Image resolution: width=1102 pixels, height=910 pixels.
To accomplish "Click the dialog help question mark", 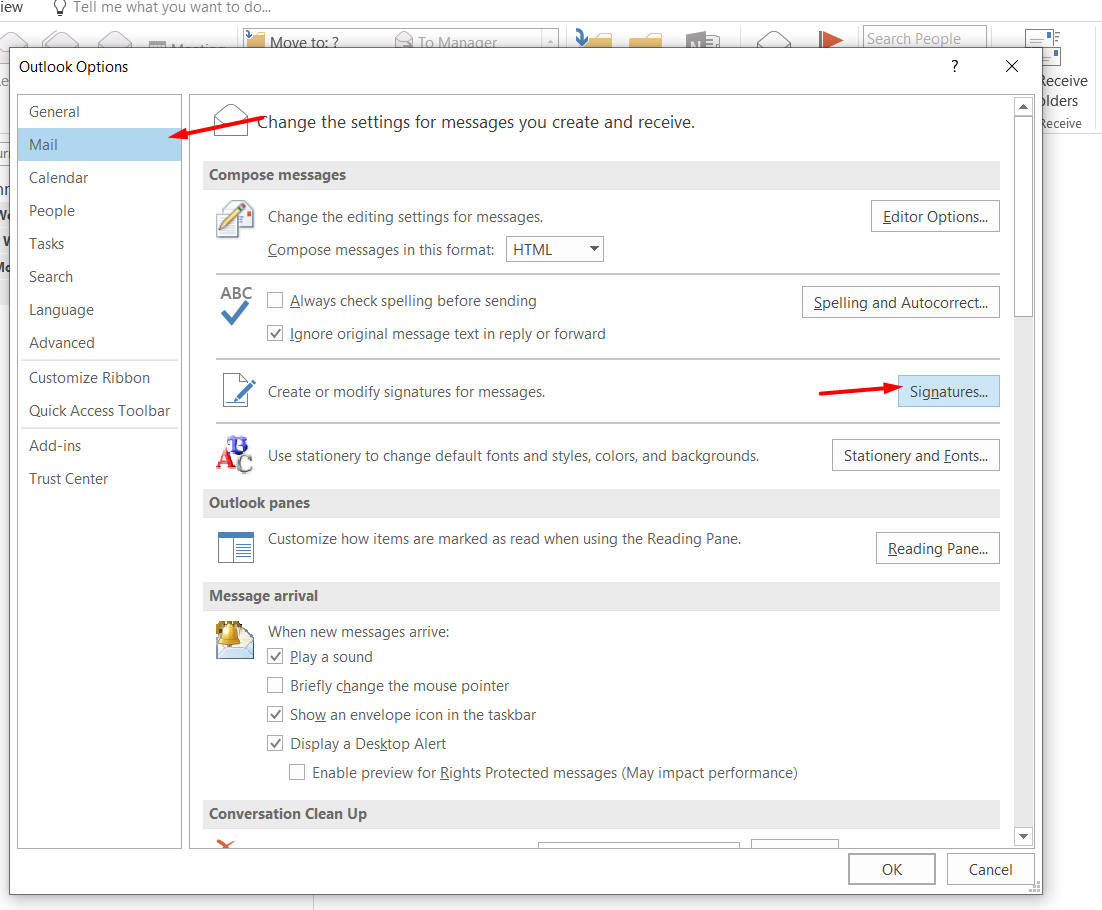I will point(954,66).
